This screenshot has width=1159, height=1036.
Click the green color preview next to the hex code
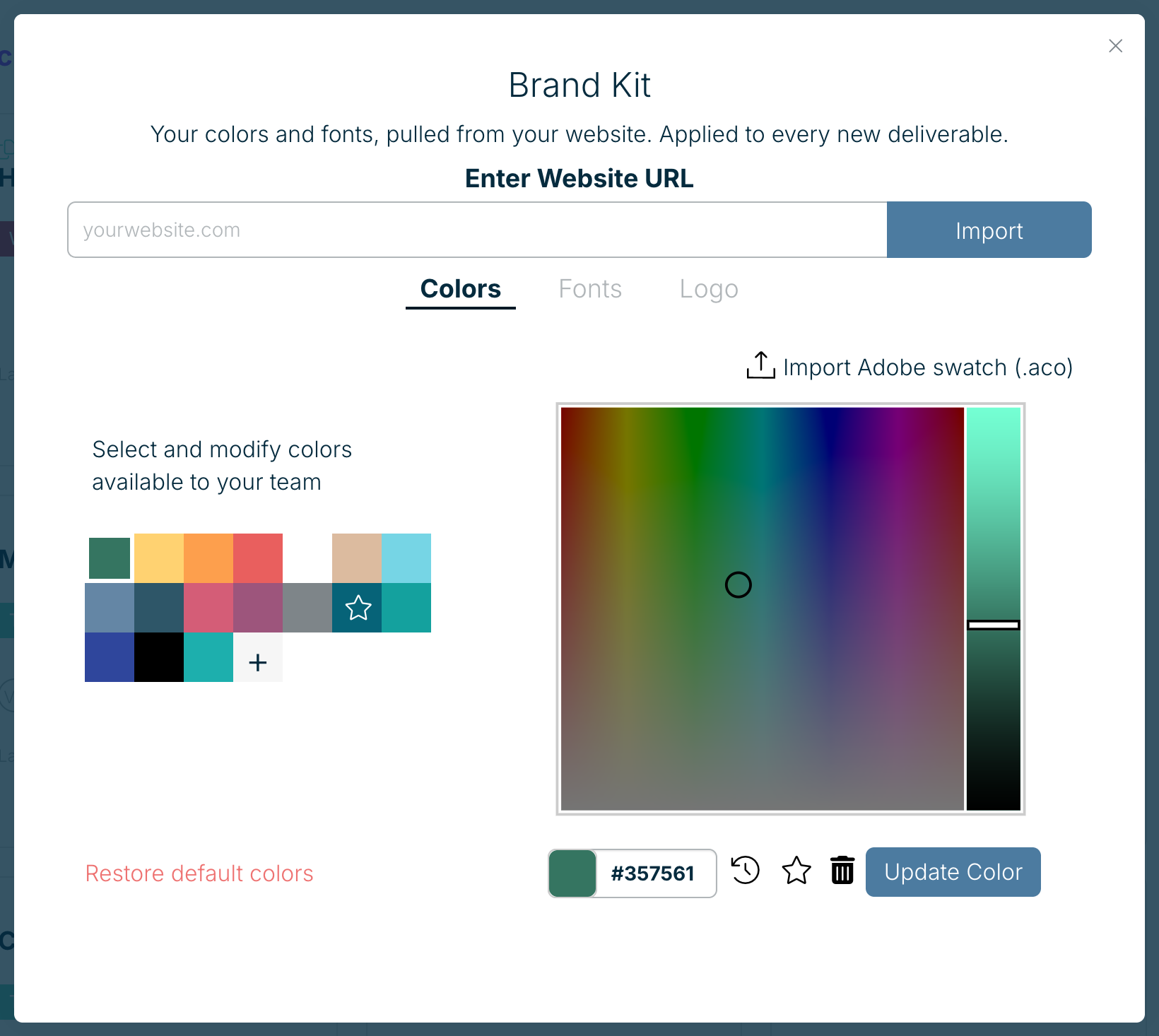(572, 873)
